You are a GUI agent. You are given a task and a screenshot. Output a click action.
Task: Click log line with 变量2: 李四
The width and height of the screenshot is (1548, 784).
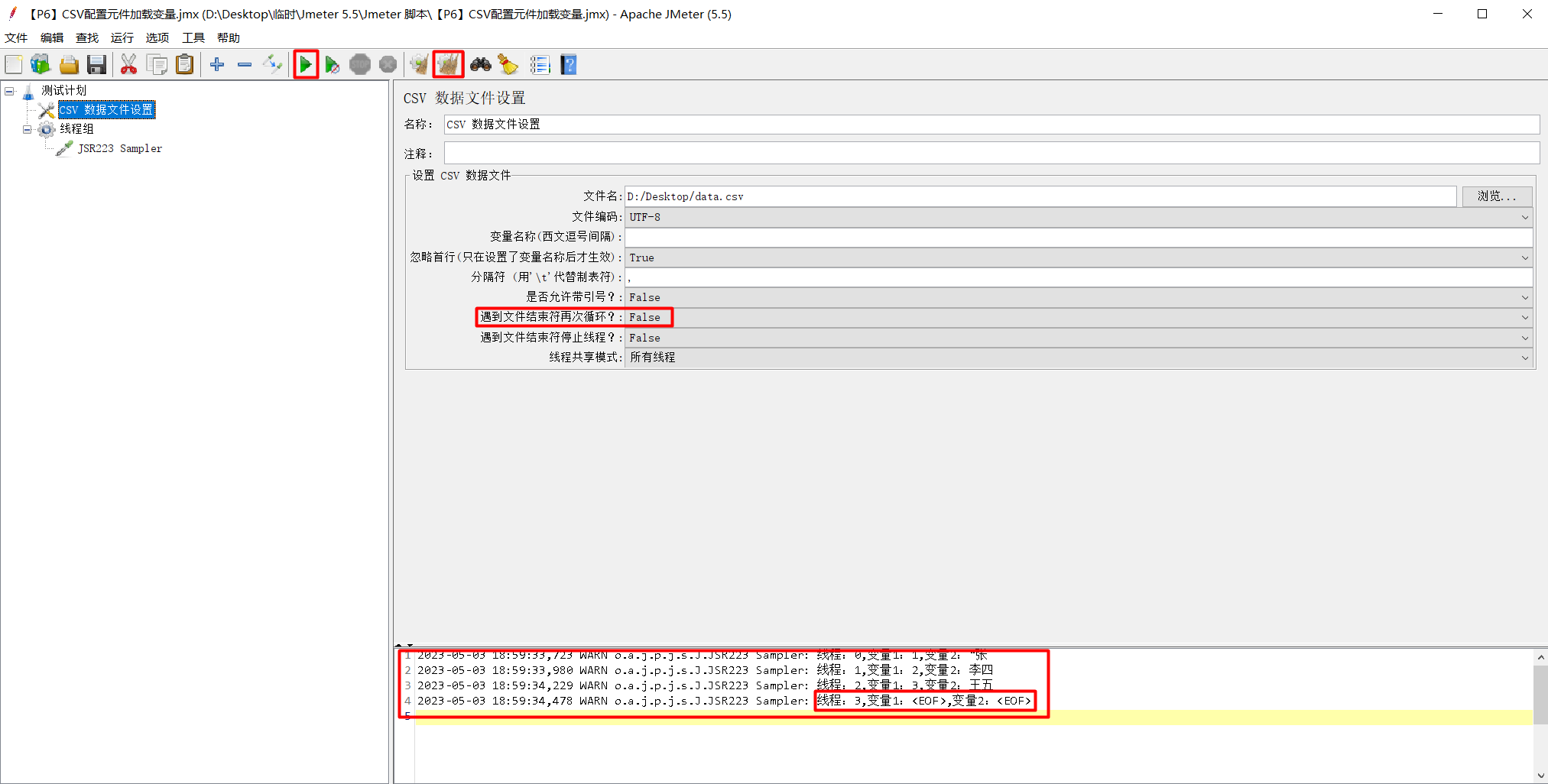[704, 670]
